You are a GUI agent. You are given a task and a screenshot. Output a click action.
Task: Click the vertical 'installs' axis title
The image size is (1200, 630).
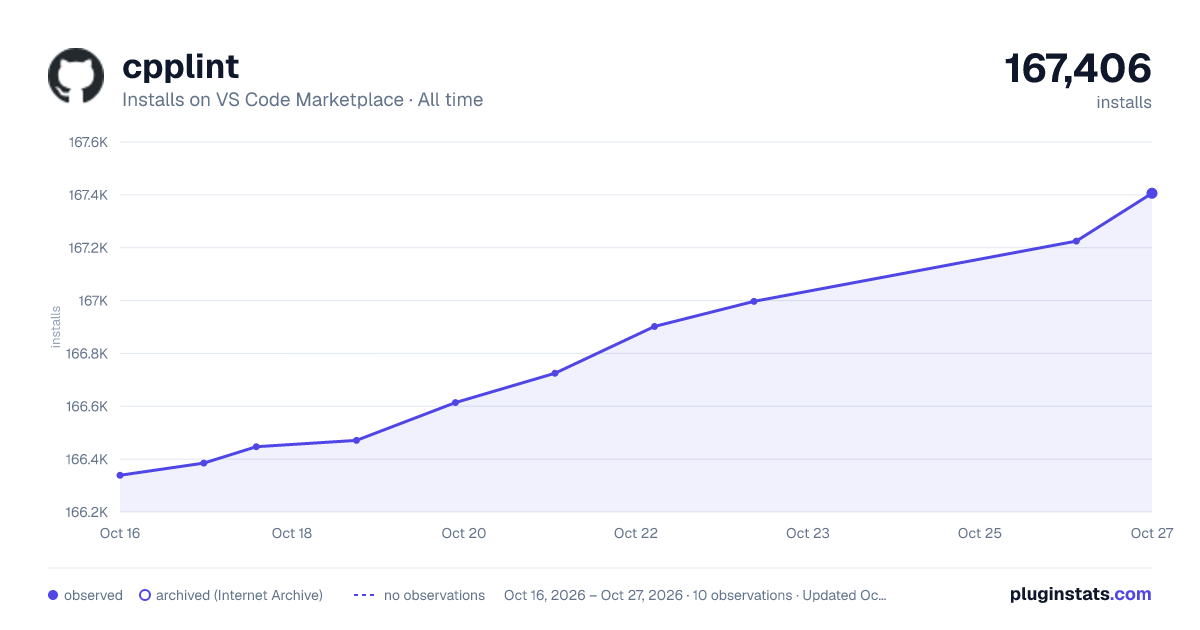point(56,328)
